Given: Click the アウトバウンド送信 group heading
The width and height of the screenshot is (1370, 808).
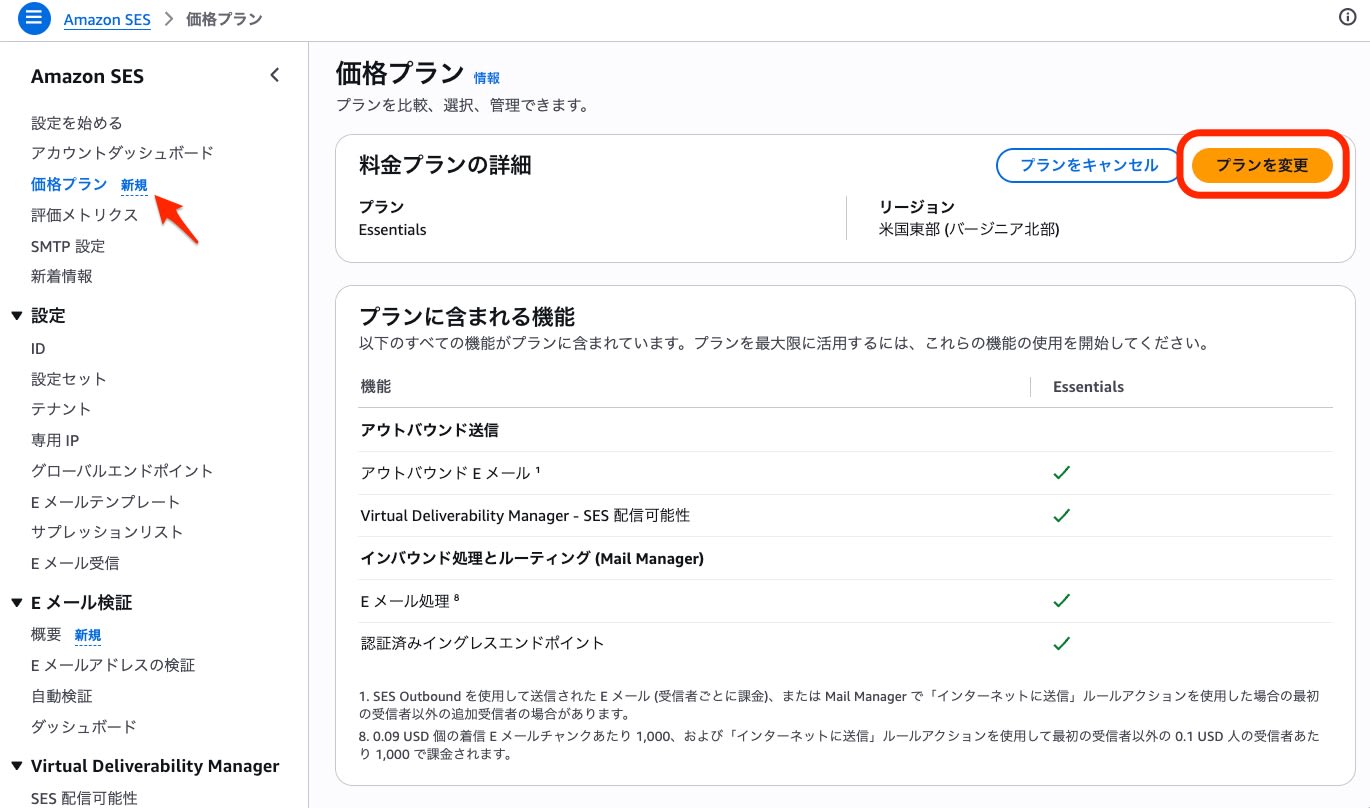Looking at the screenshot, I should (429, 430).
